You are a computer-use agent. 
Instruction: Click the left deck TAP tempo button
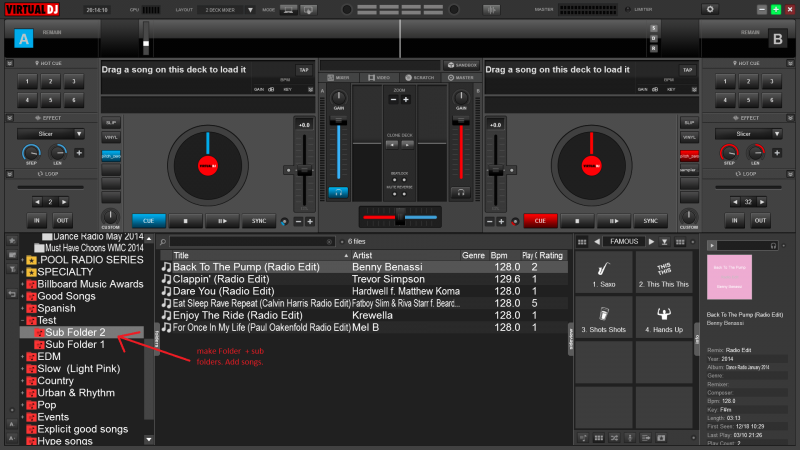pos(304,70)
